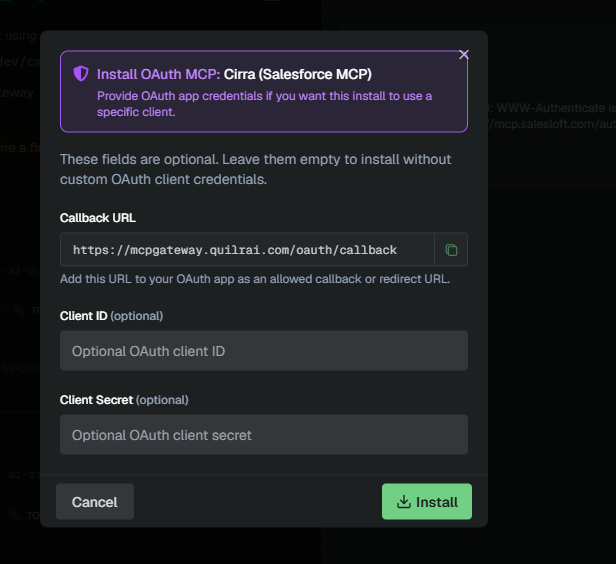Focus the Client ID input field
The width and height of the screenshot is (616, 564).
click(x=264, y=351)
